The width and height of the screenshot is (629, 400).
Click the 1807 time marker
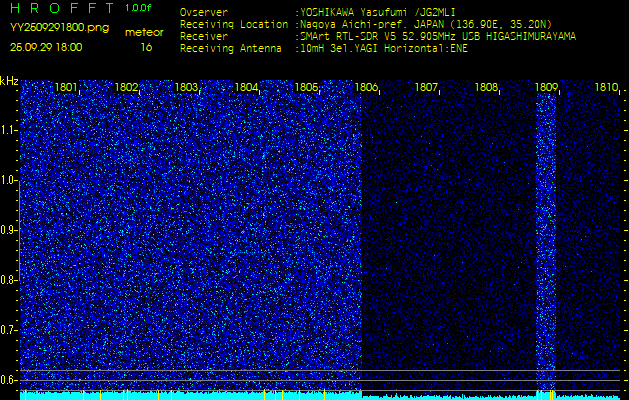point(426,87)
